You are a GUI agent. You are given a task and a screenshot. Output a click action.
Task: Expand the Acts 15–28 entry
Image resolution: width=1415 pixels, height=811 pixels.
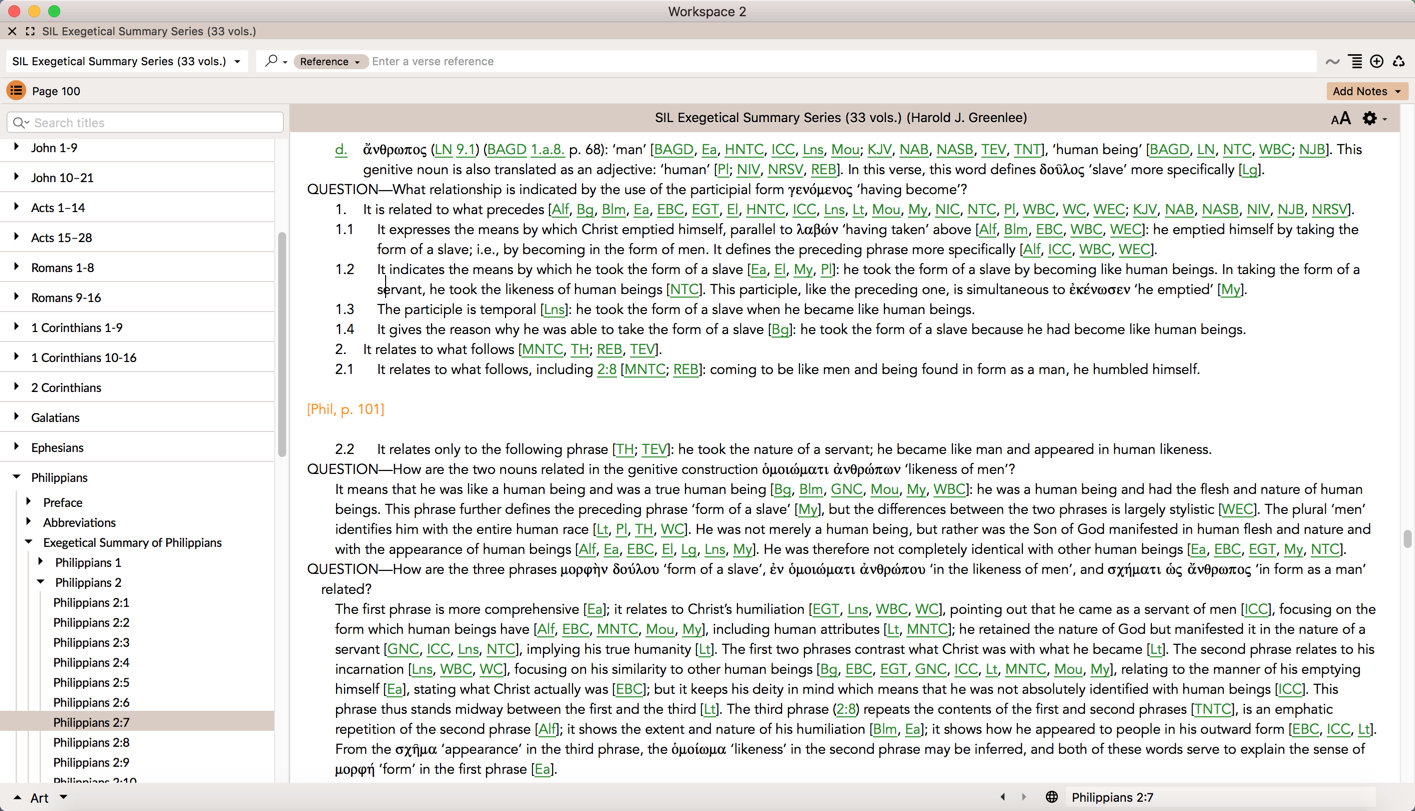[16, 238]
